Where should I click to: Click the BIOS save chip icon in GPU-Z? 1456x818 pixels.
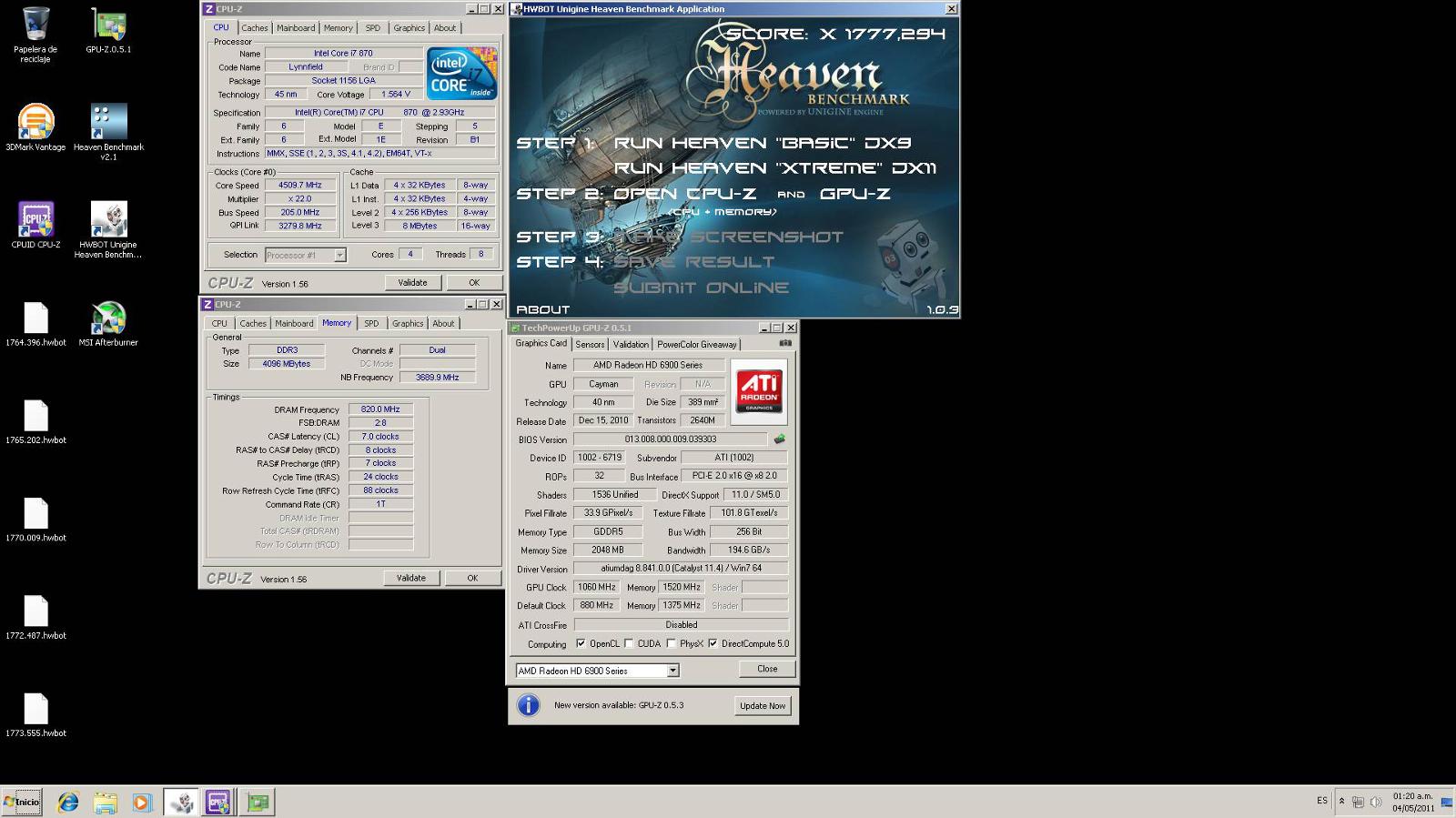coord(779,439)
